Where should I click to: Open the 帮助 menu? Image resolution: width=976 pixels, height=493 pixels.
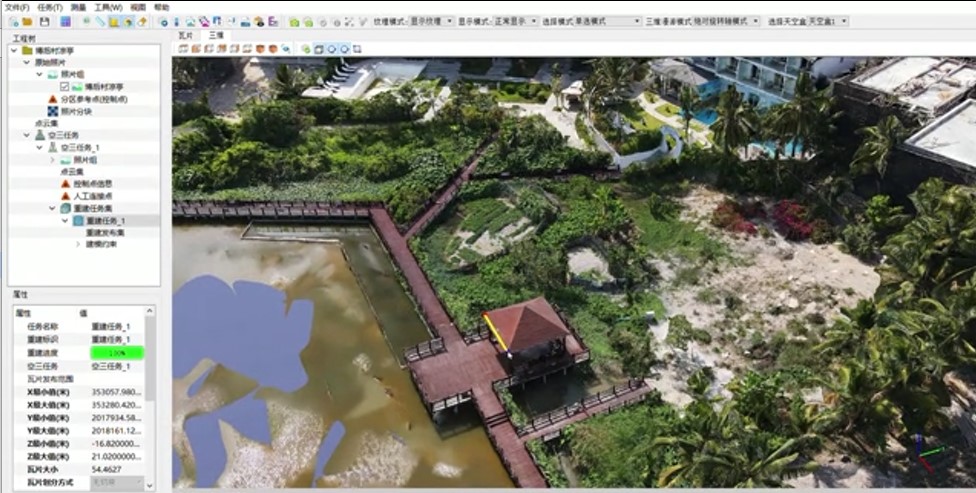point(161,7)
